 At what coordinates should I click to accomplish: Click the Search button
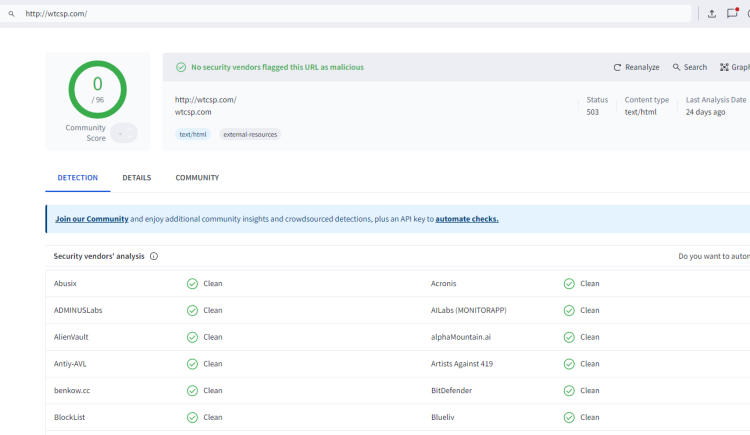coord(690,67)
